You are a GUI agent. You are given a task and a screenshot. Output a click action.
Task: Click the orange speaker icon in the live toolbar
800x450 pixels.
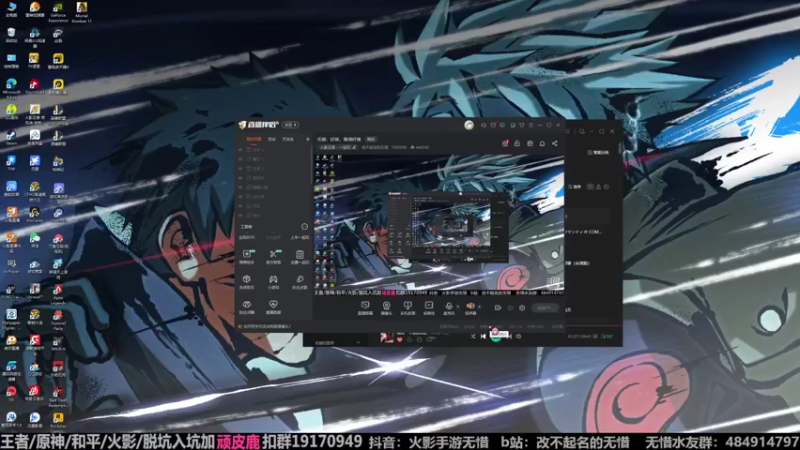click(x=470, y=306)
